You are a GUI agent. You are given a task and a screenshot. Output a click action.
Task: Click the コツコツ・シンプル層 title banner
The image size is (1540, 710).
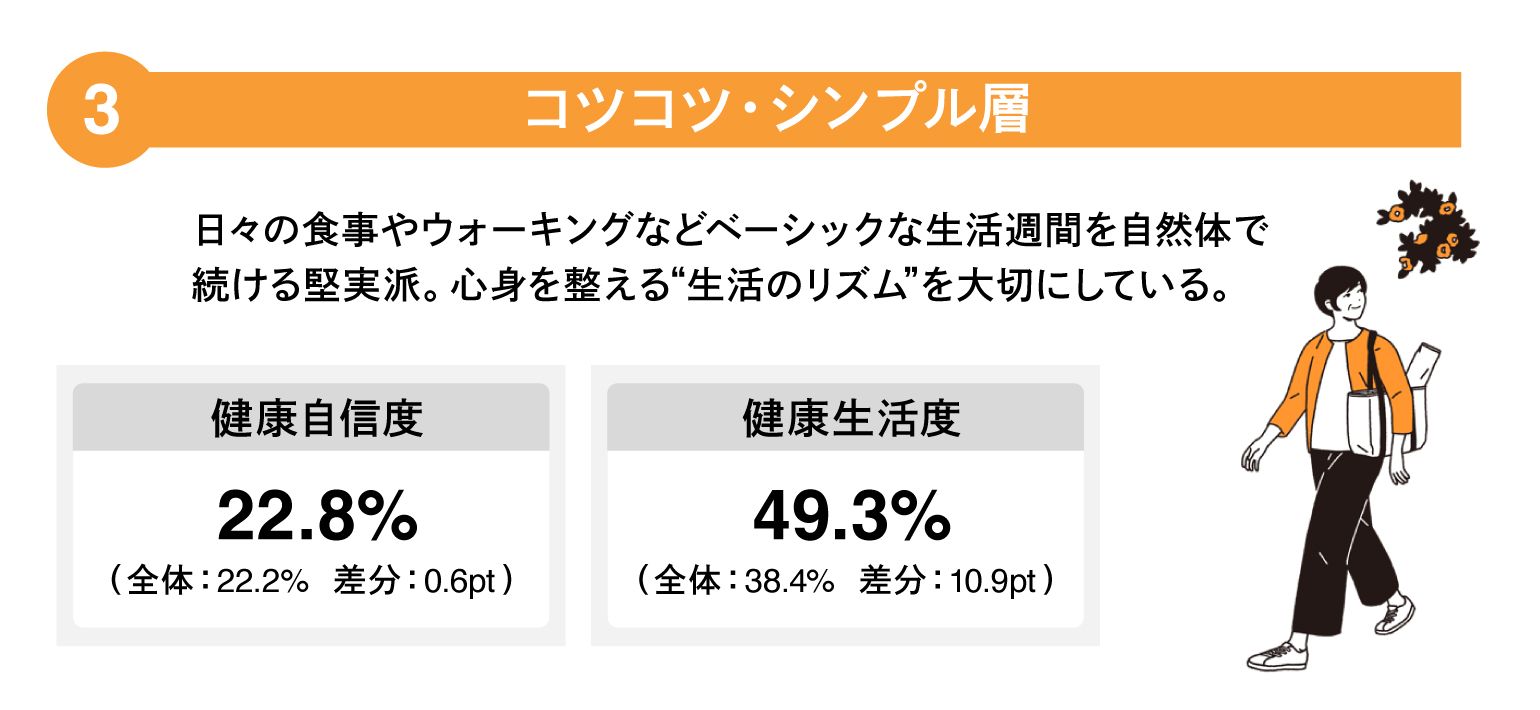[x=776, y=110]
